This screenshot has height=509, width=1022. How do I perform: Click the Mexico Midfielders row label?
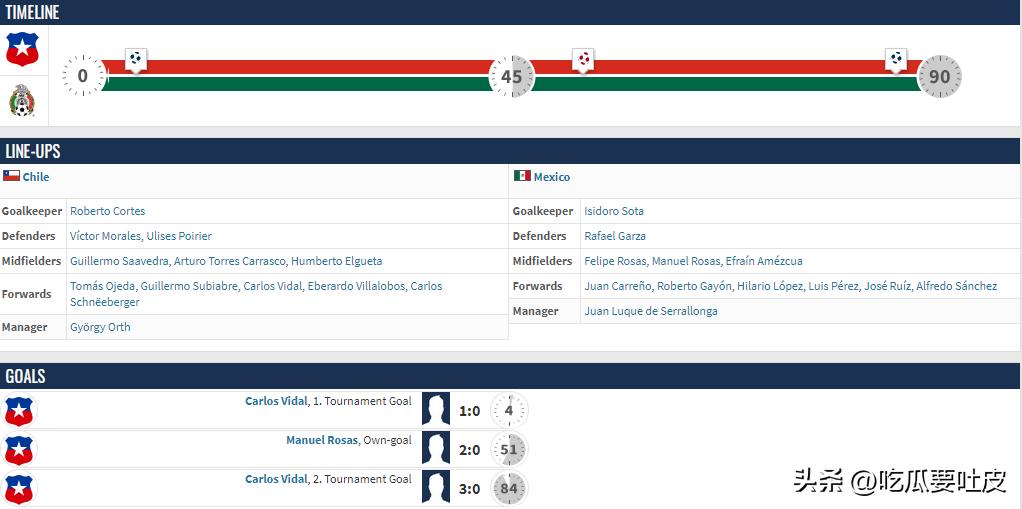(x=542, y=261)
